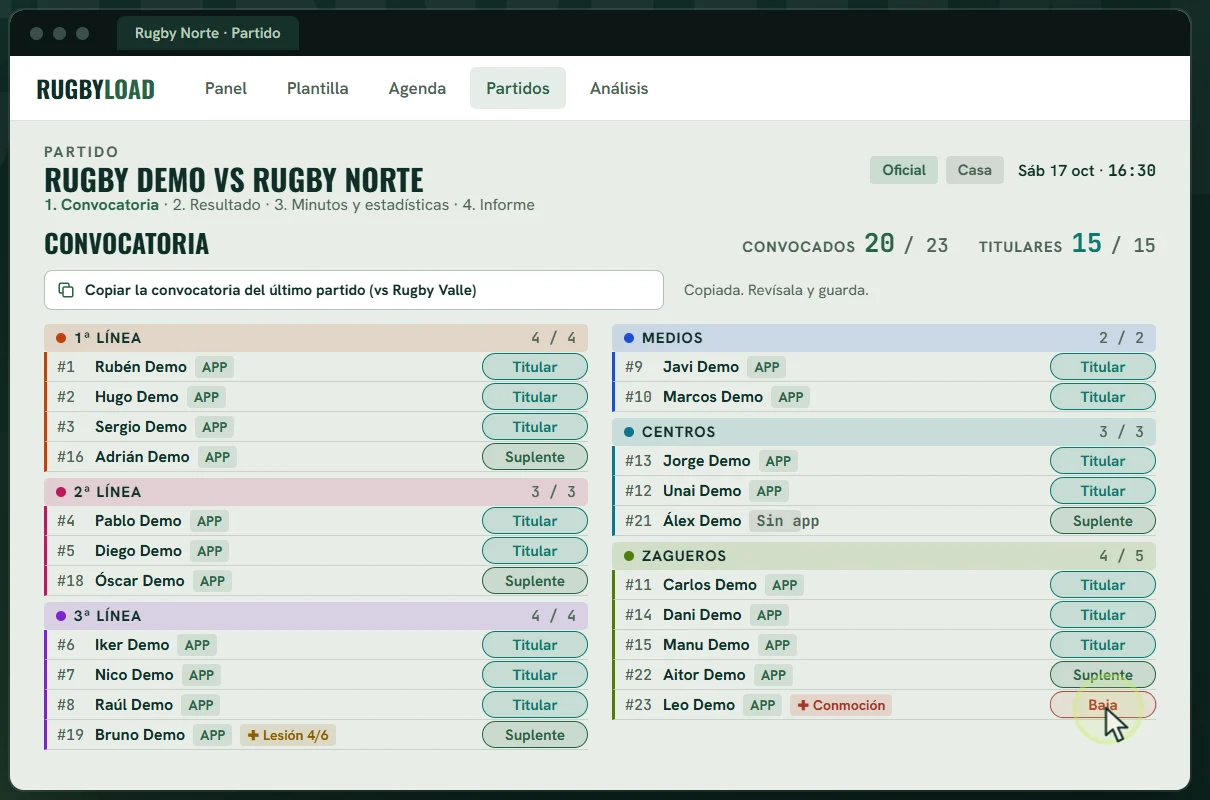Change Carlos Demo's Titular status

(1103, 585)
